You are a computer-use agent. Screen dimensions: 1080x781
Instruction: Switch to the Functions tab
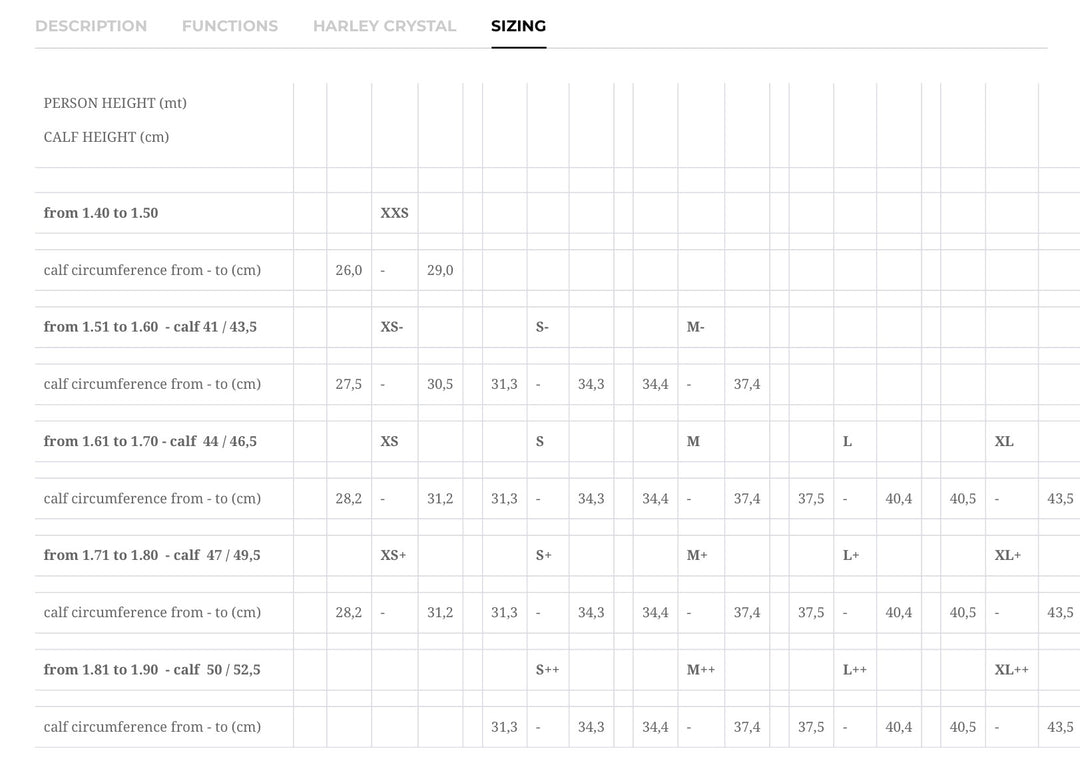click(230, 26)
